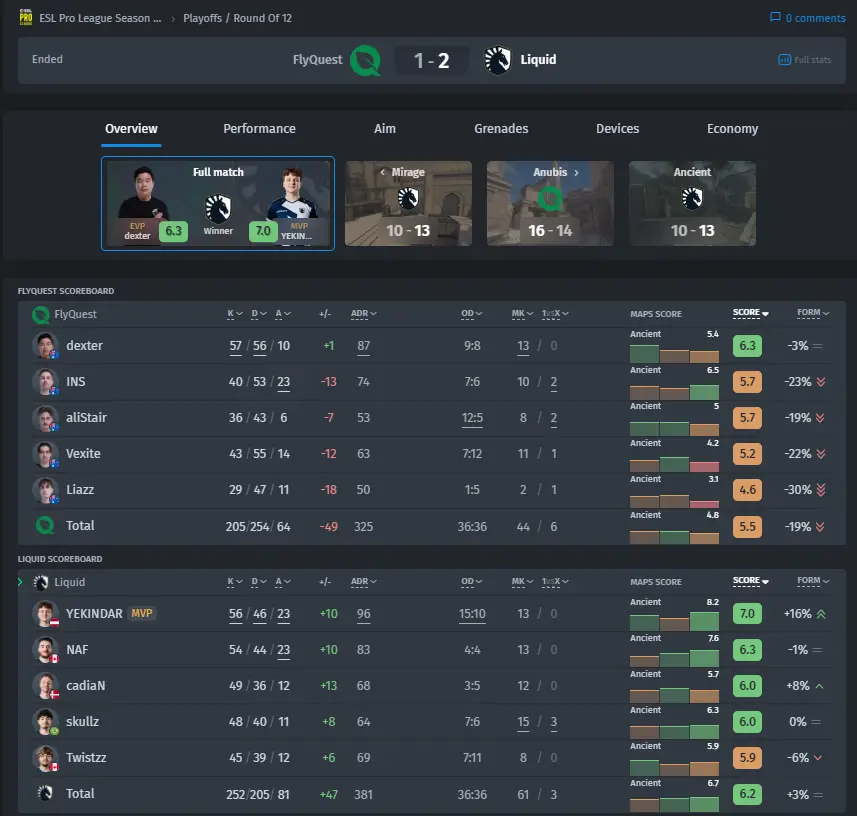Screen dimensions: 857x816
Task: Click Liquid logo in Total row
Action: click(45, 793)
